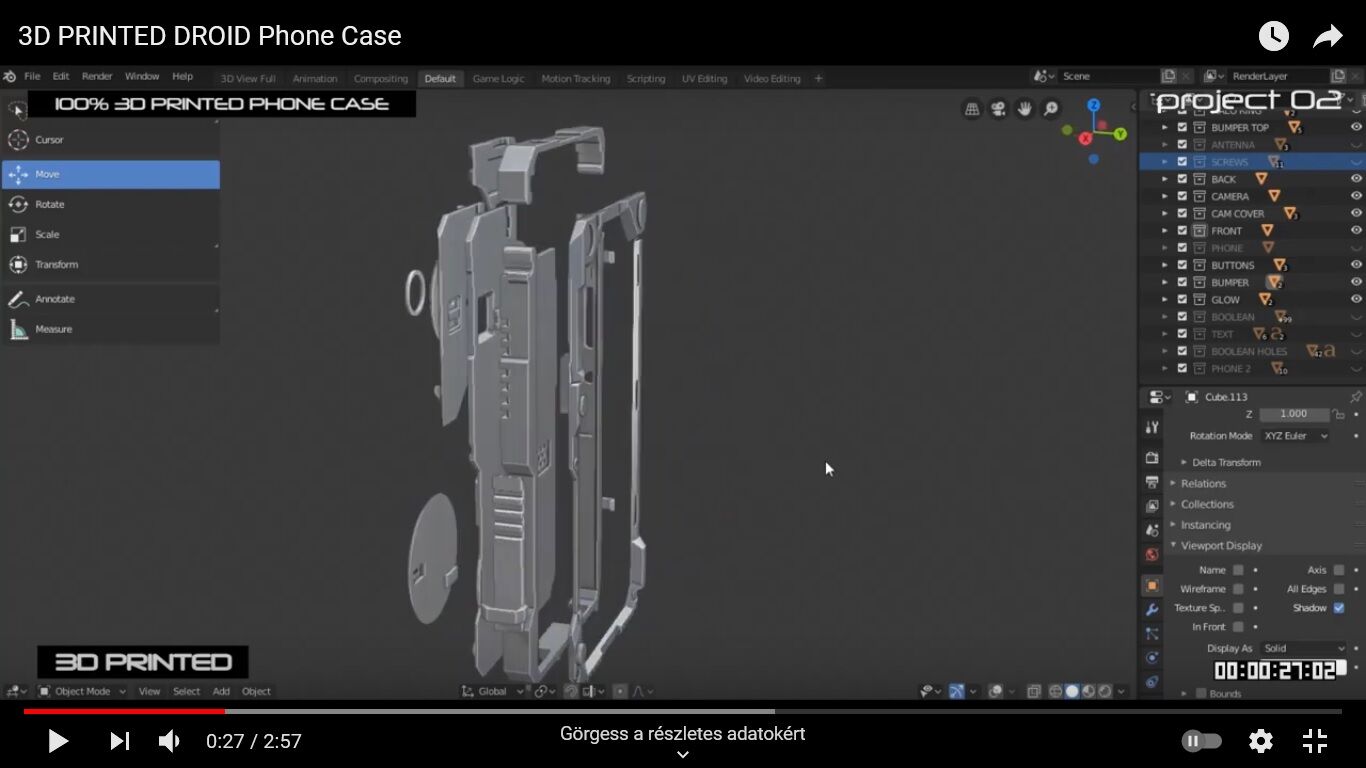Toggle YouTube autoplay switch
Screen dimensions: 1366x768
[x=1202, y=741]
